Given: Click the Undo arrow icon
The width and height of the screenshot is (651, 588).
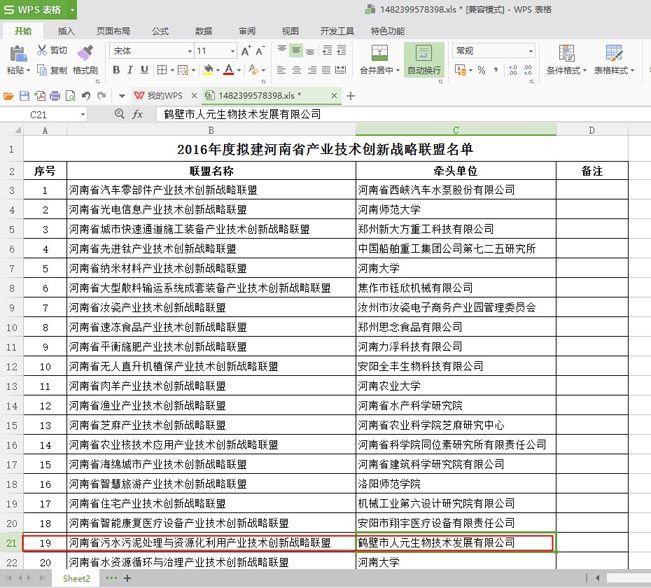Looking at the screenshot, I should click(87, 96).
